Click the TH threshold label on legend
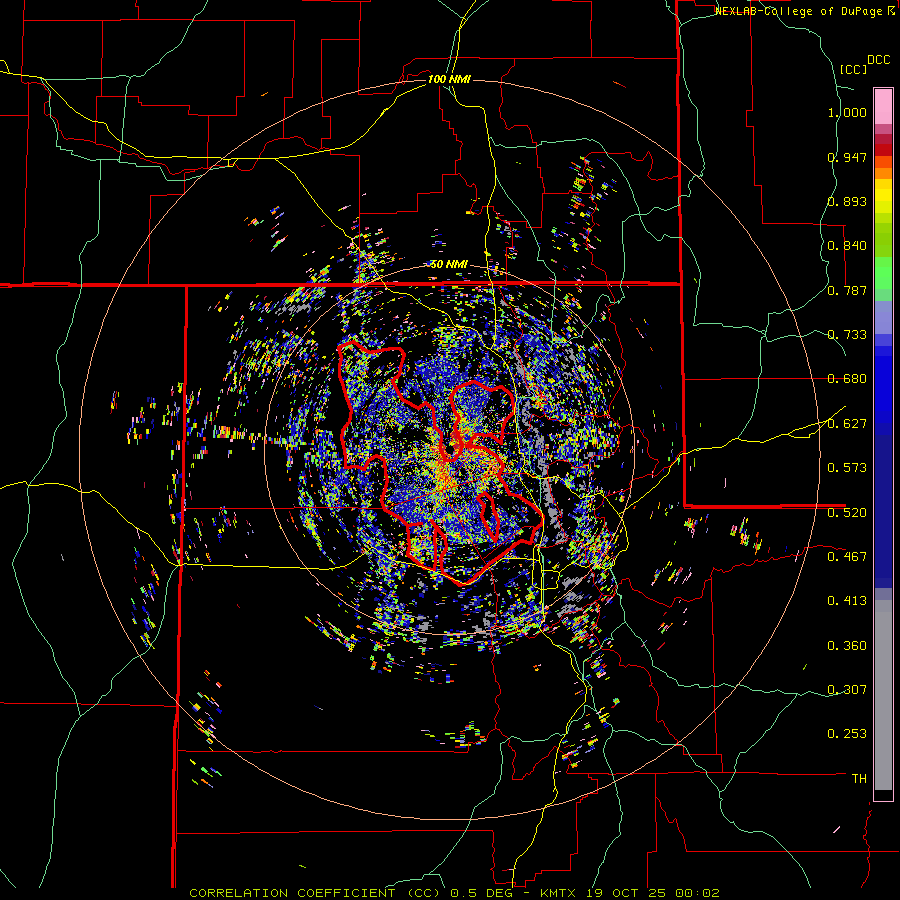Image resolution: width=900 pixels, height=900 pixels. (859, 778)
